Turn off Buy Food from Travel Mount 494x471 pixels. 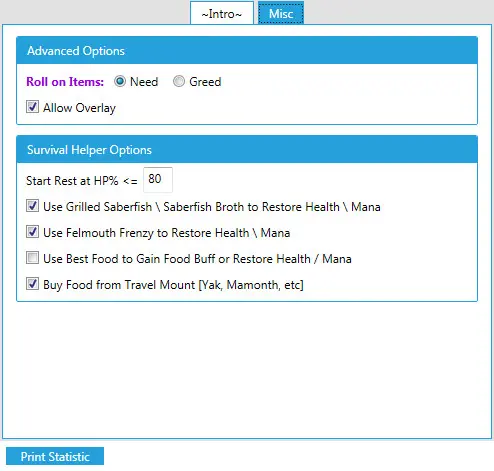point(32,284)
